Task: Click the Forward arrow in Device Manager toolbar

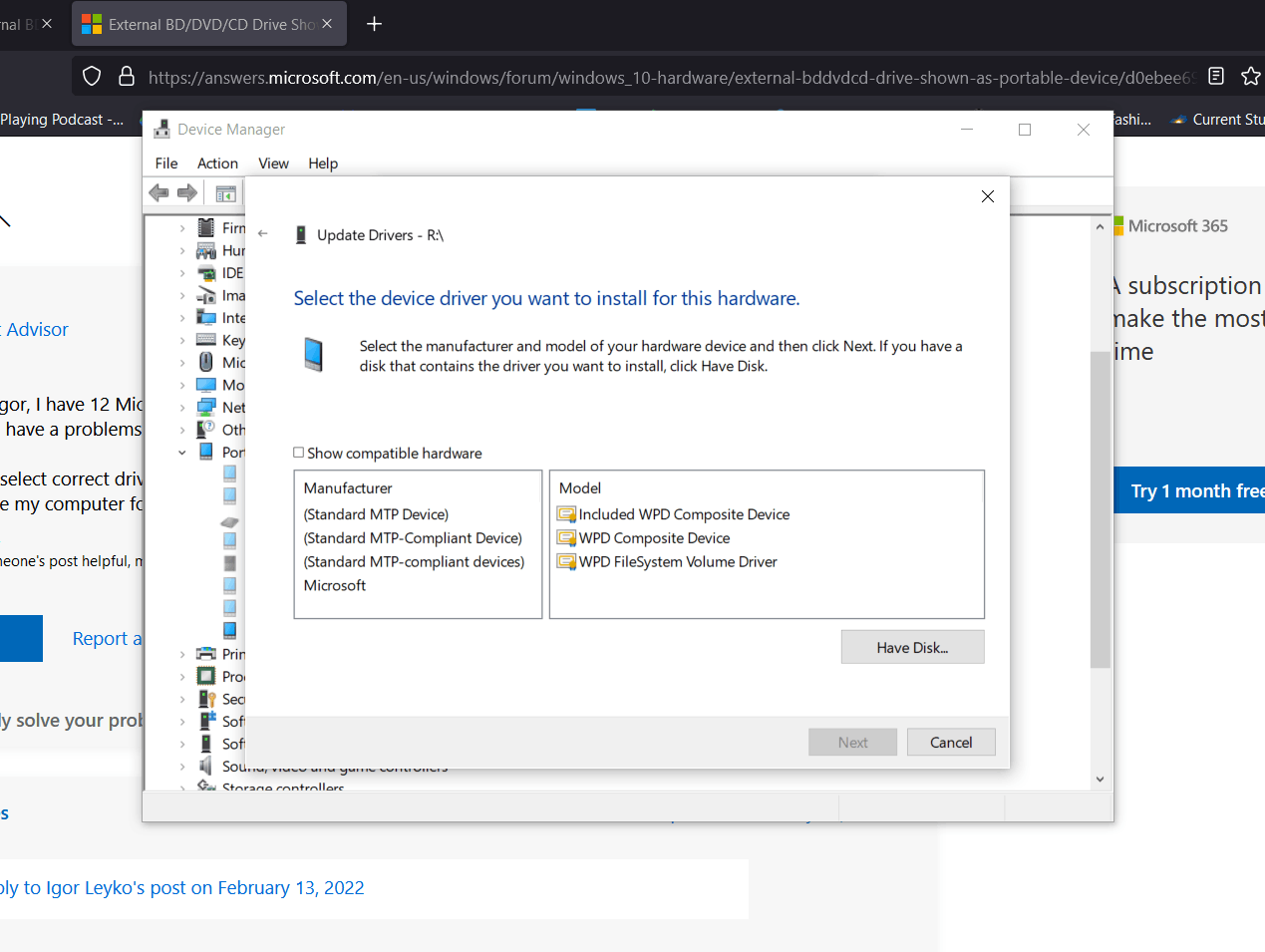Action: (187, 192)
